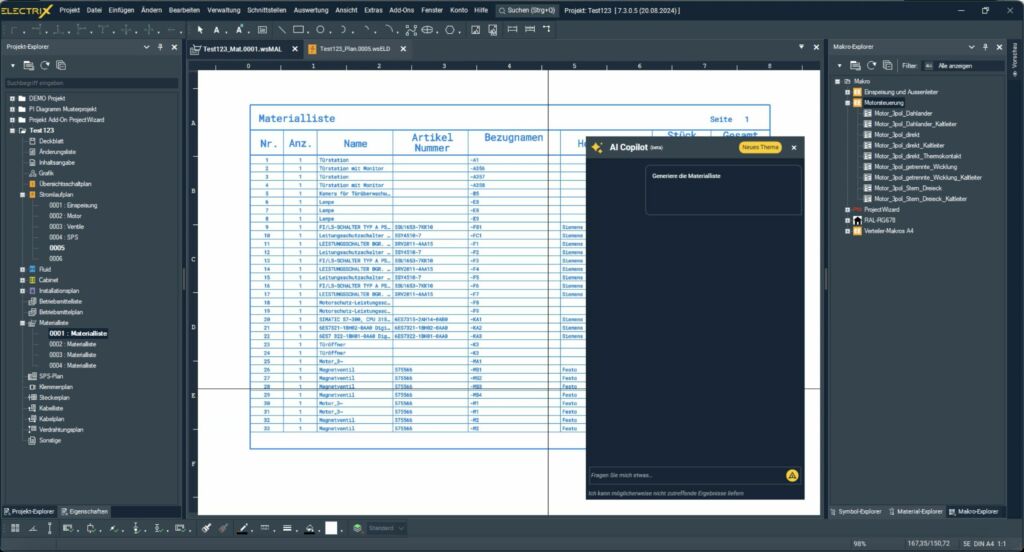The width and height of the screenshot is (1024, 552).
Task: Open the Standard layer dropdown
Action: (x=386, y=527)
